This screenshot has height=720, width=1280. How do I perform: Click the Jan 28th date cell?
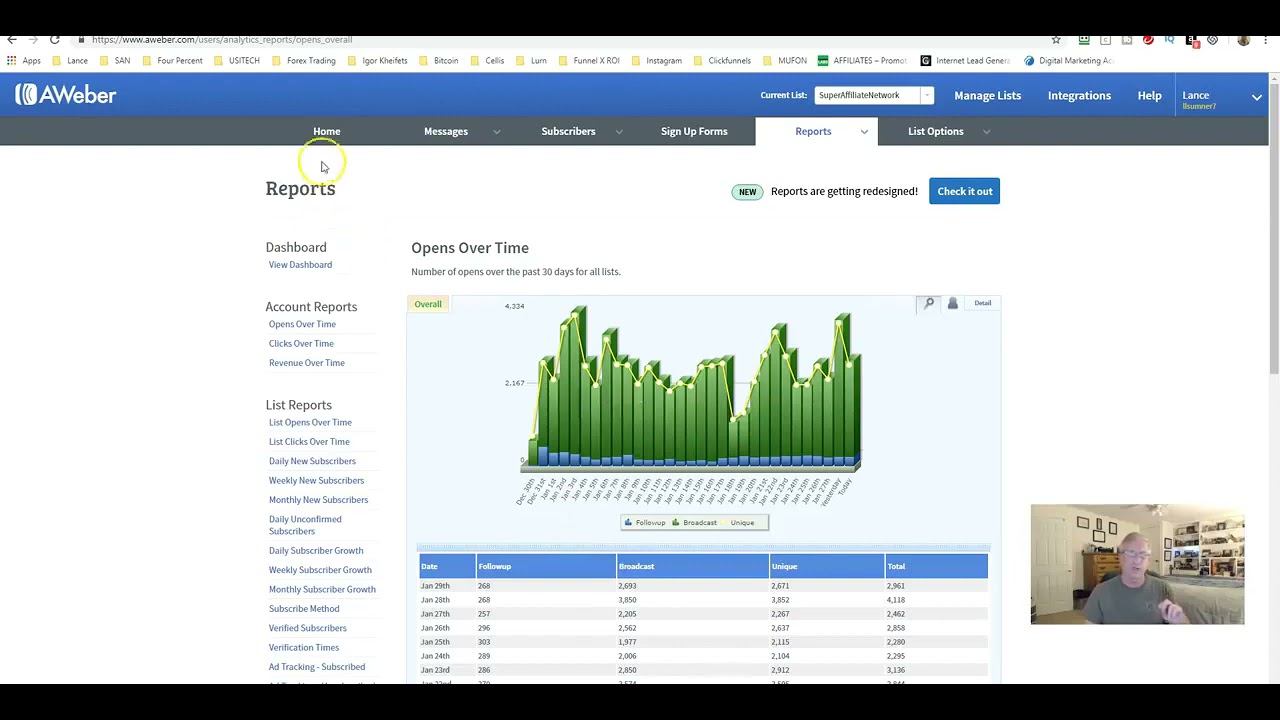435,600
